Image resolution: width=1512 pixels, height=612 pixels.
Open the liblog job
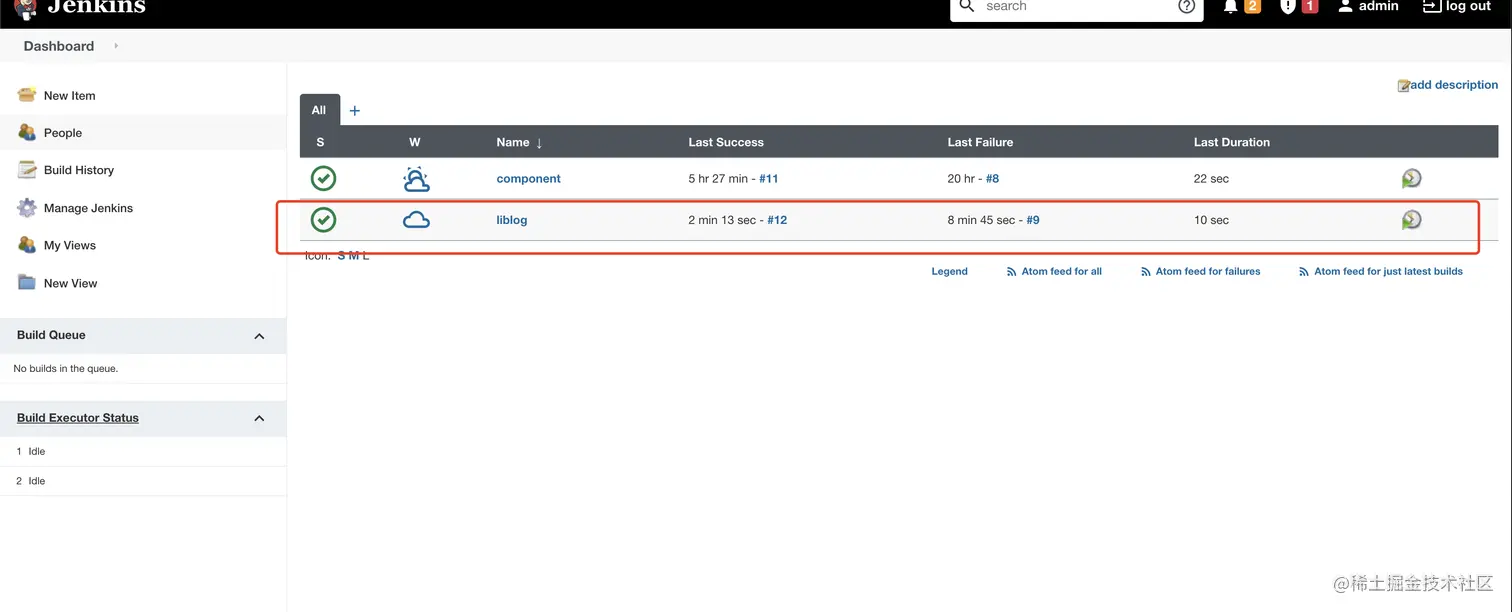click(512, 220)
